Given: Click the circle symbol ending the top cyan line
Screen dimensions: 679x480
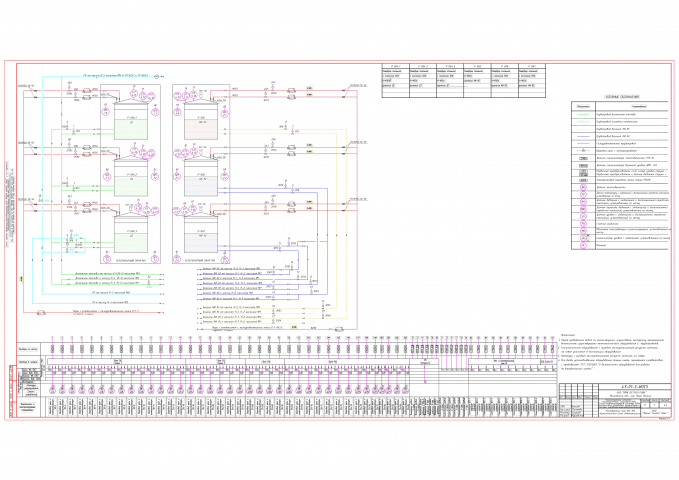Looking at the screenshot, I should [x=157, y=76].
